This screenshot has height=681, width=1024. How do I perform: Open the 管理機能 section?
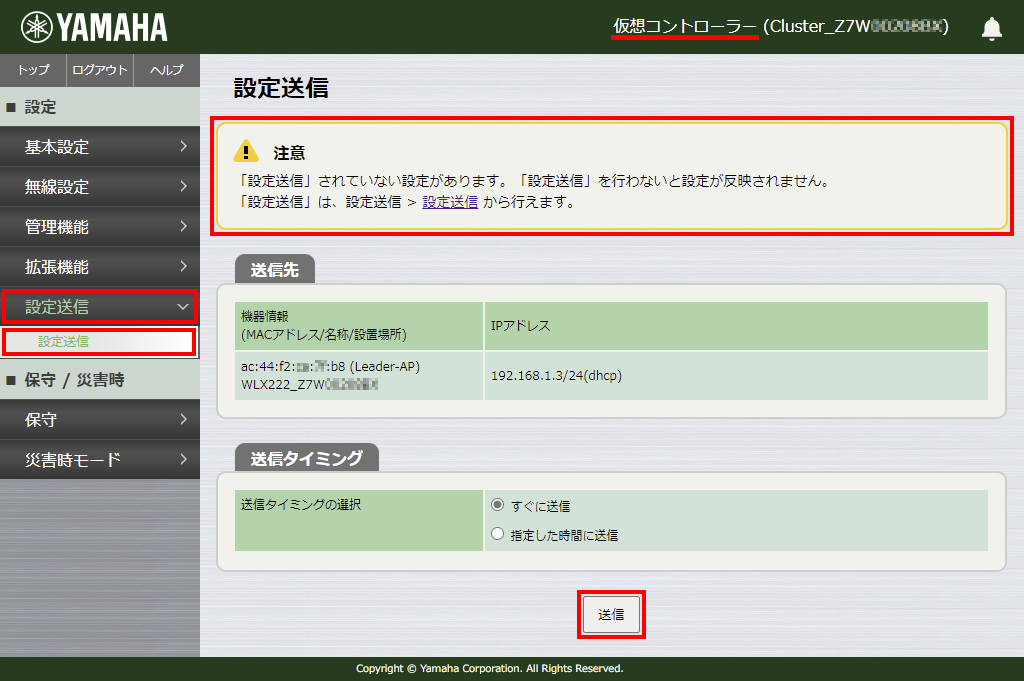click(100, 227)
